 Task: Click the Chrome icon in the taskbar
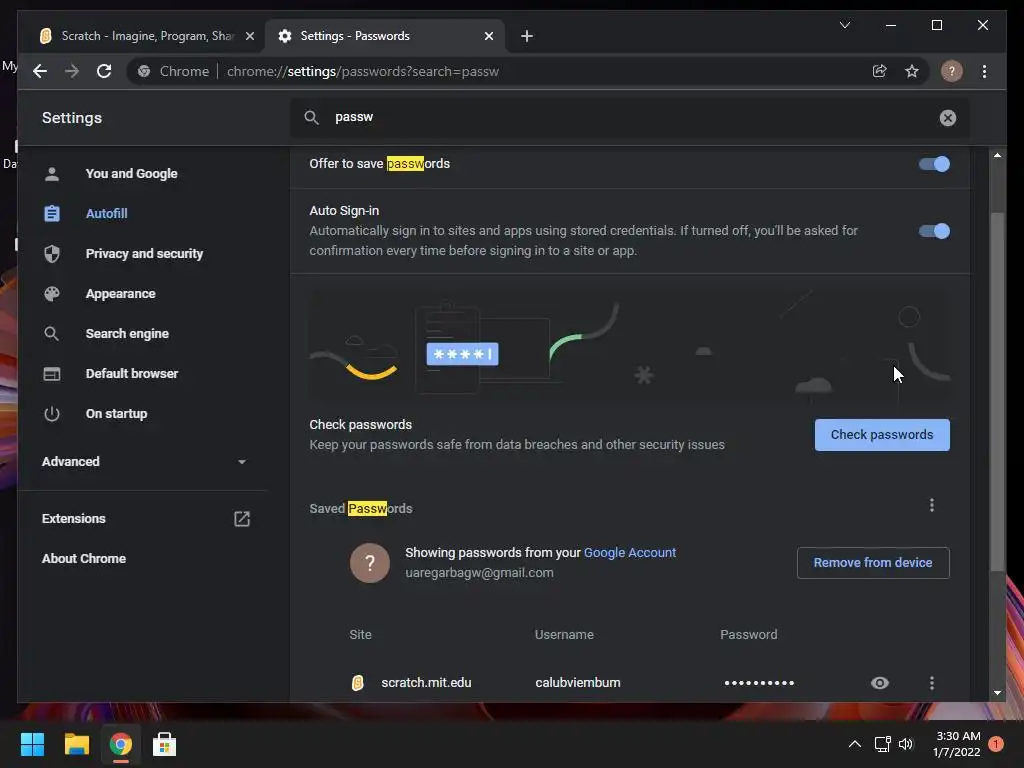tap(121, 744)
